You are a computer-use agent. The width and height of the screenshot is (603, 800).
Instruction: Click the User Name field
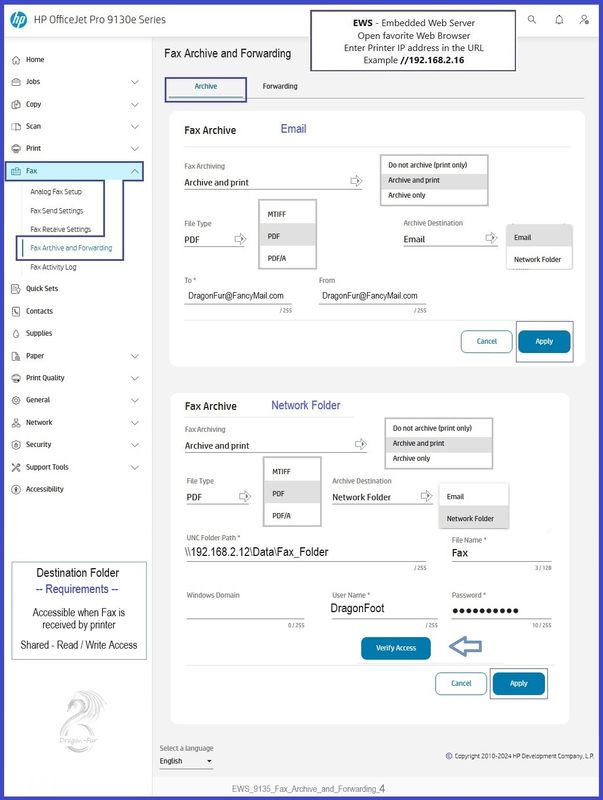point(385,608)
